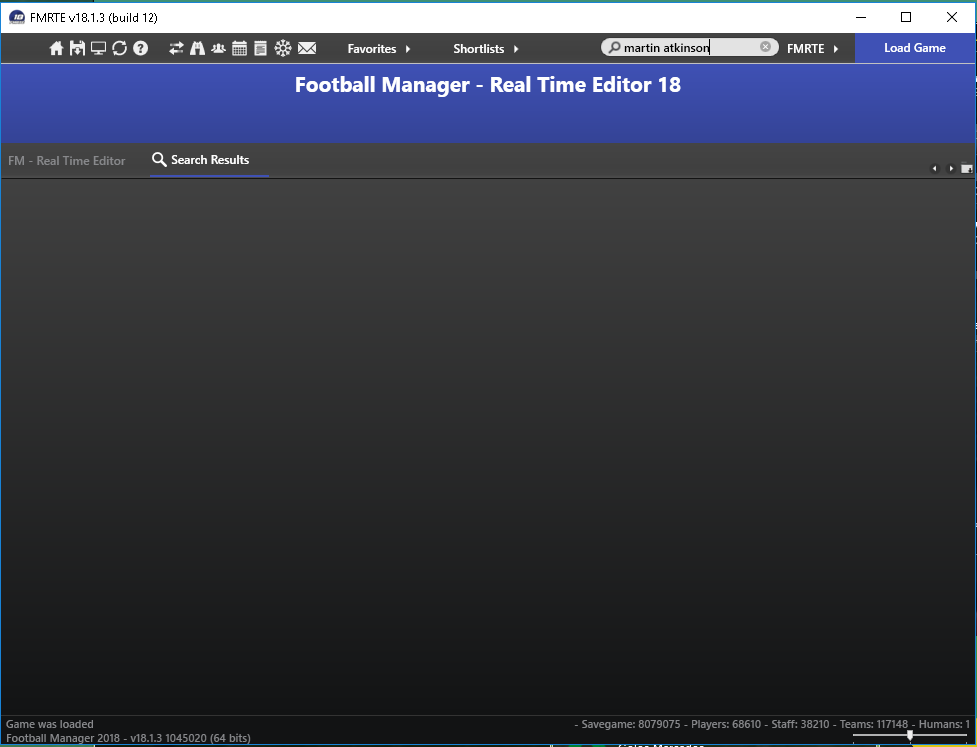Click the Load Game button
Image resolution: width=977 pixels, height=747 pixels.
click(915, 48)
